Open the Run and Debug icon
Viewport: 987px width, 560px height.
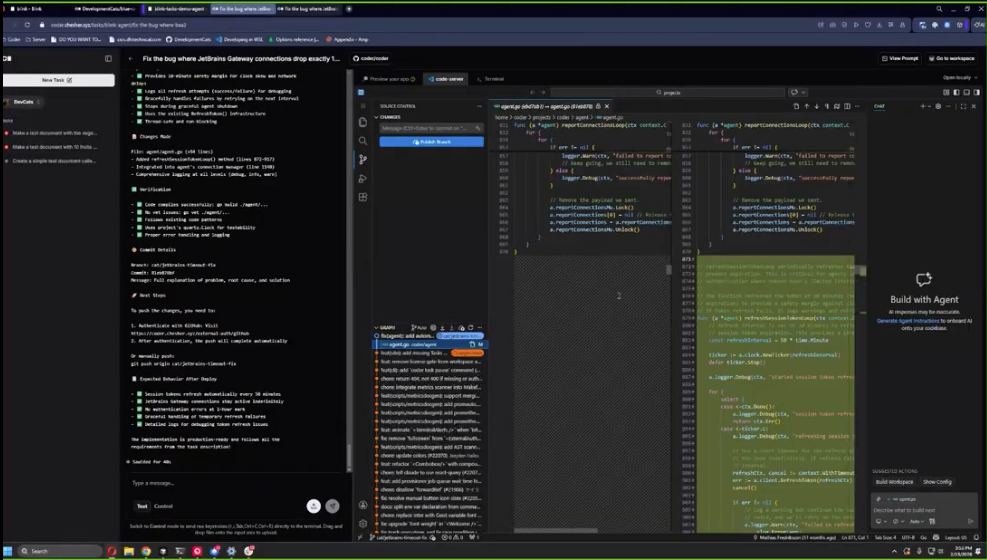[x=363, y=179]
